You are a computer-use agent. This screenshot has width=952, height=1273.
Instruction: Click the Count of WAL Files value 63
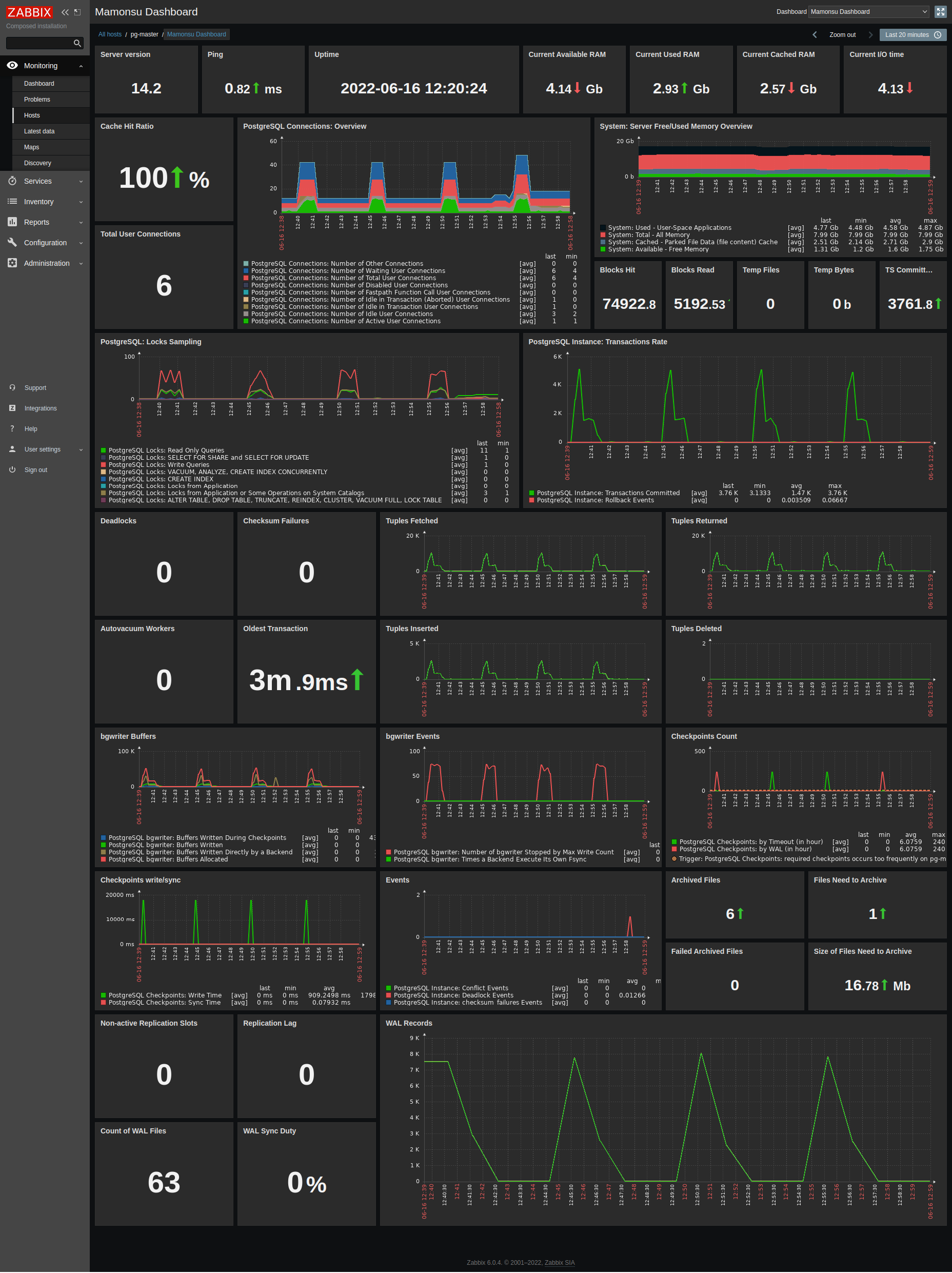coord(164,1183)
